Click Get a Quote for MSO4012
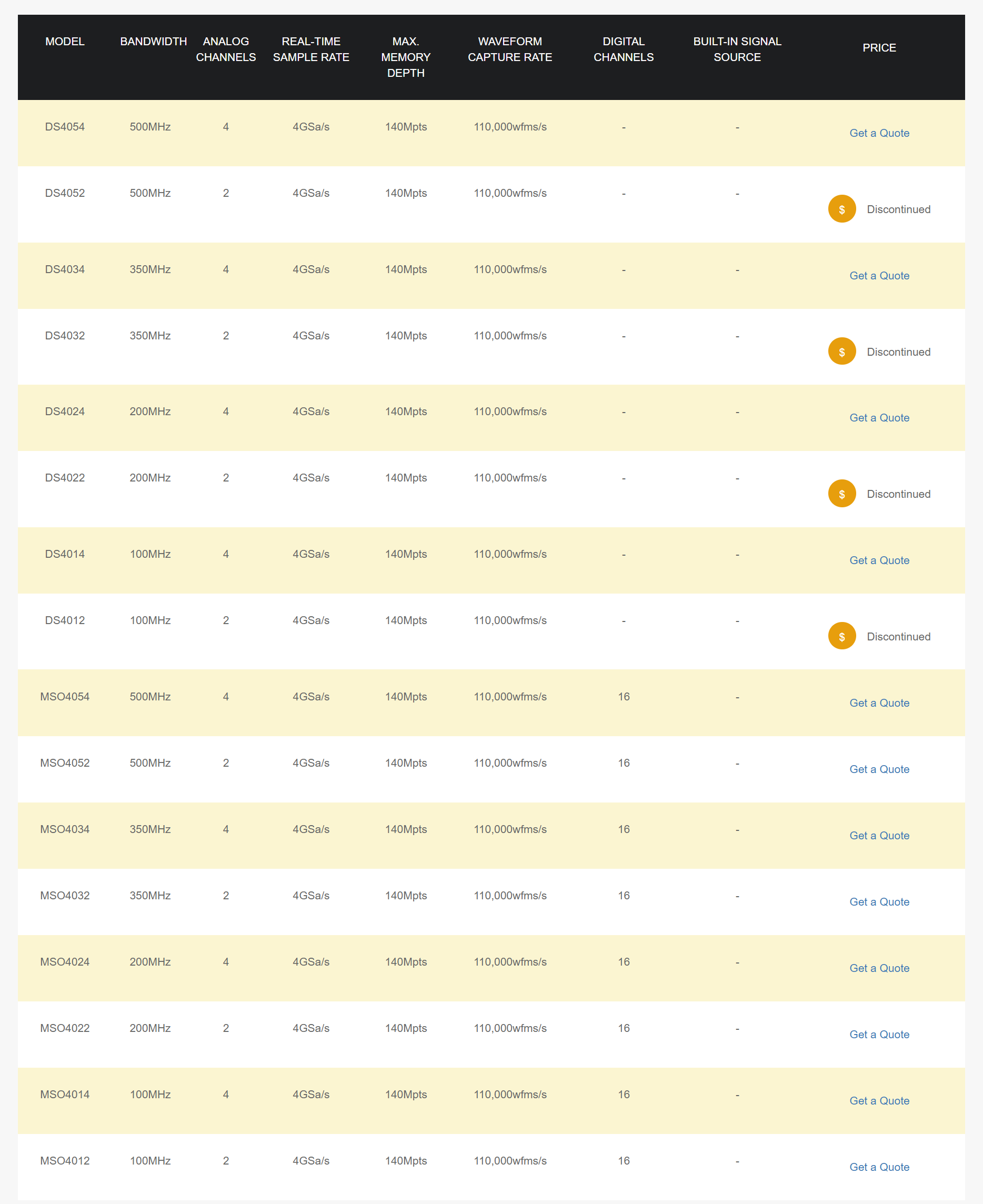This screenshot has width=983, height=1204. tap(879, 1167)
